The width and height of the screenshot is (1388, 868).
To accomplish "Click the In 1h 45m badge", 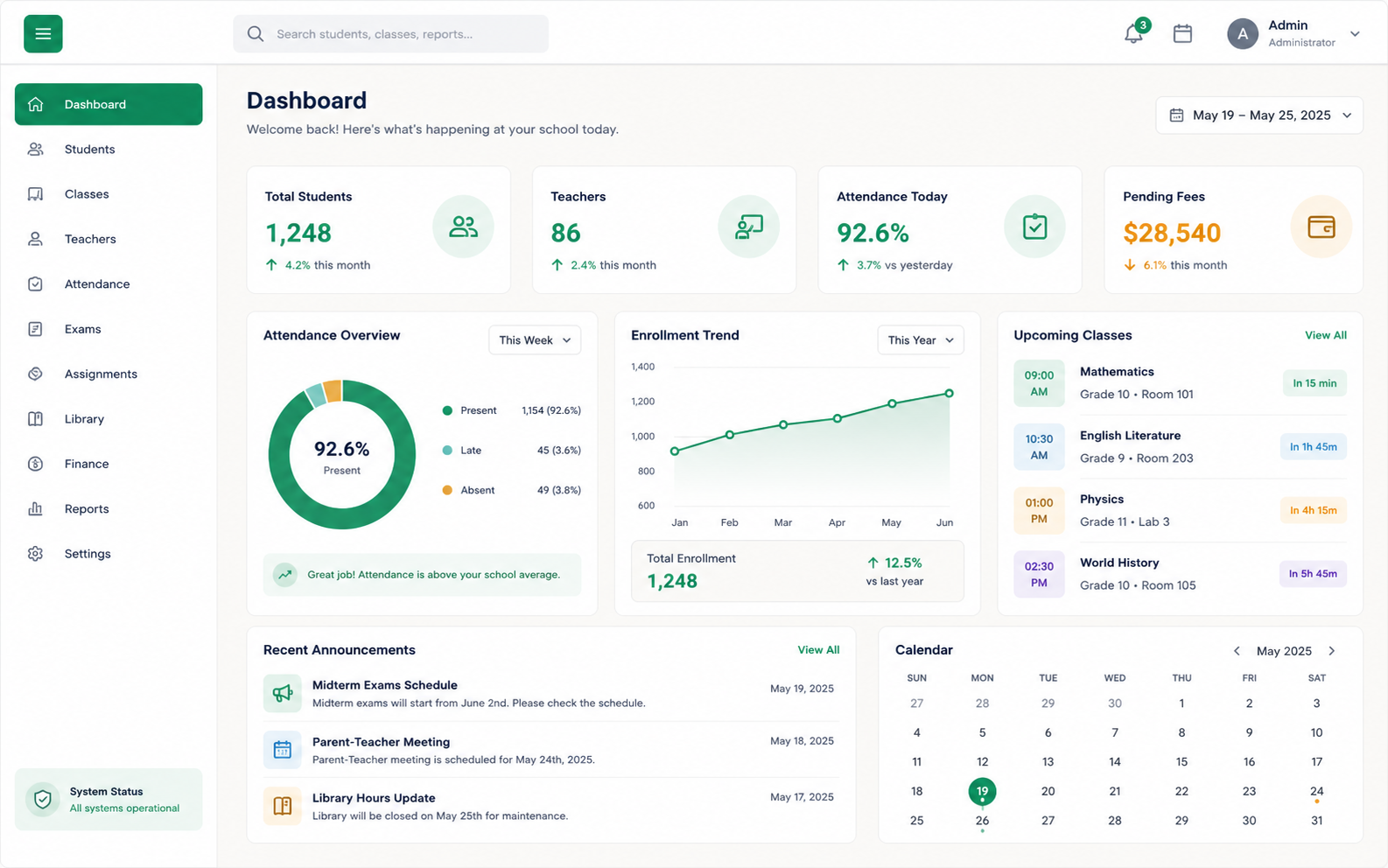I will 1313,447.
